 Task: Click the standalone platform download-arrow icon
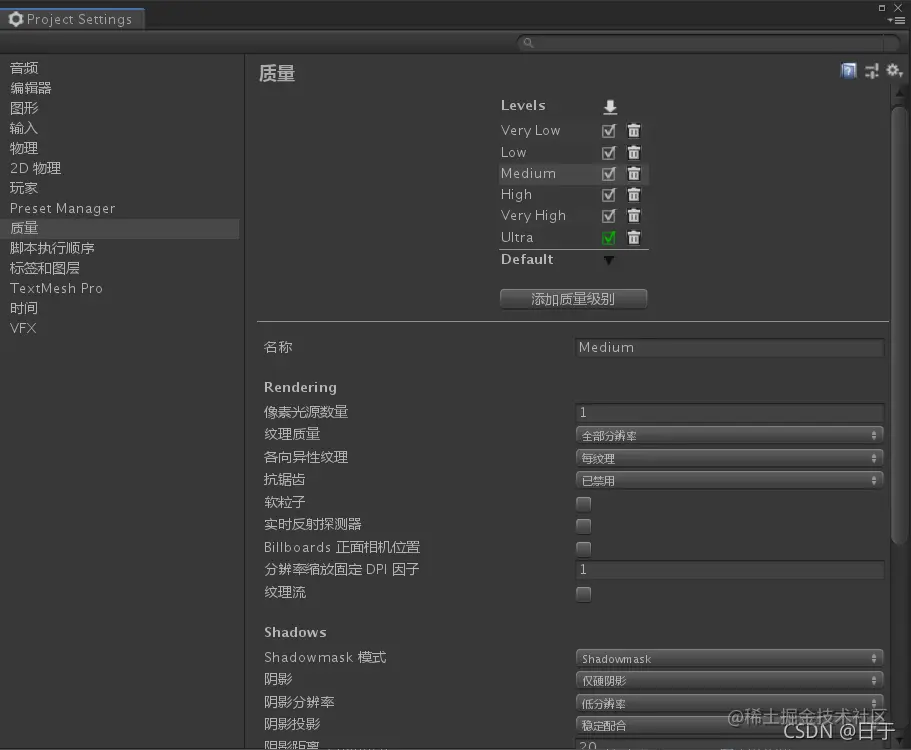[609, 106]
